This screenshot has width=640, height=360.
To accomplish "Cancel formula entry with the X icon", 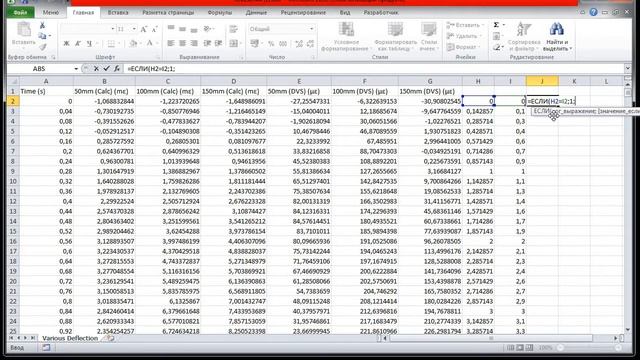I will click(96, 69).
